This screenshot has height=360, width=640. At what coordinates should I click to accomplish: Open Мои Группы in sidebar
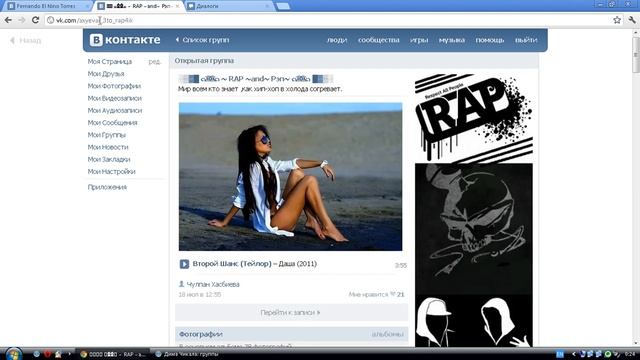(x=107, y=135)
